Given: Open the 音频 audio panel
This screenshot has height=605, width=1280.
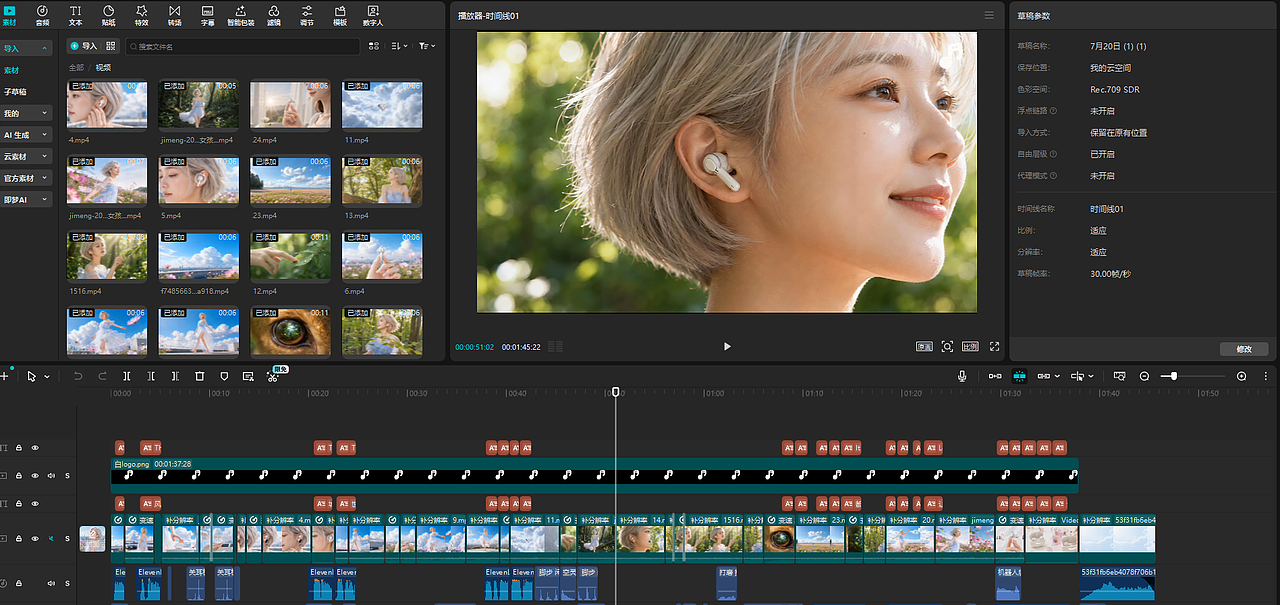Looking at the screenshot, I should (x=42, y=14).
